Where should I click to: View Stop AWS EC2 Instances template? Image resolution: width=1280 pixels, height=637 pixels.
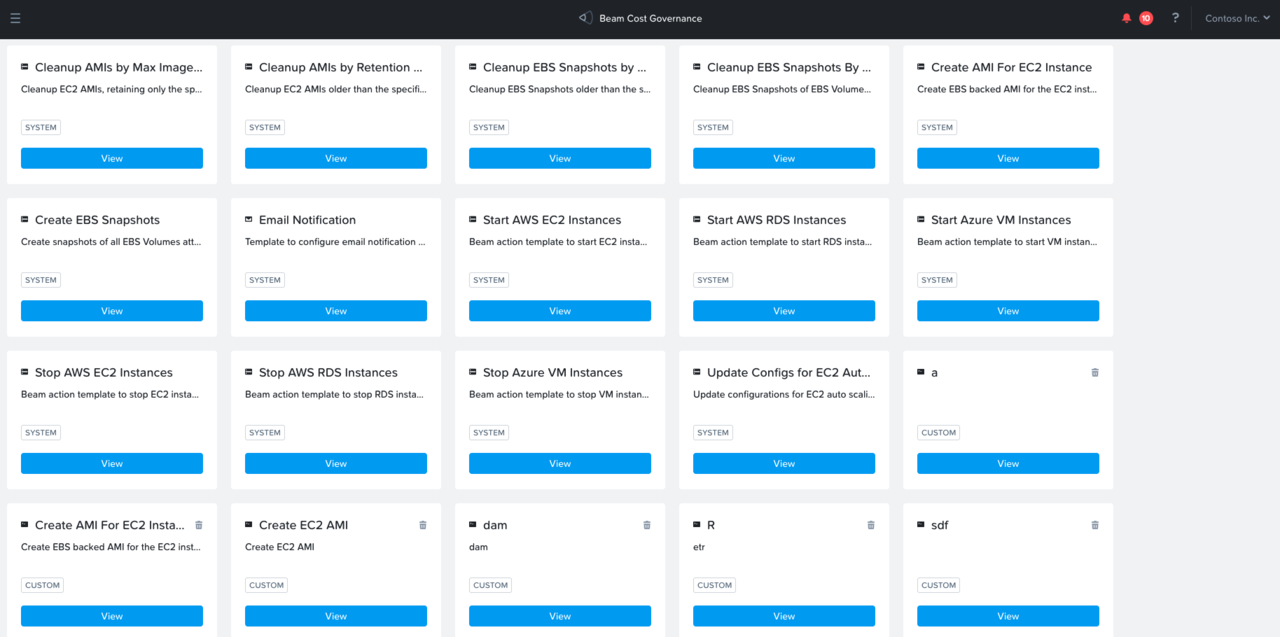click(112, 463)
